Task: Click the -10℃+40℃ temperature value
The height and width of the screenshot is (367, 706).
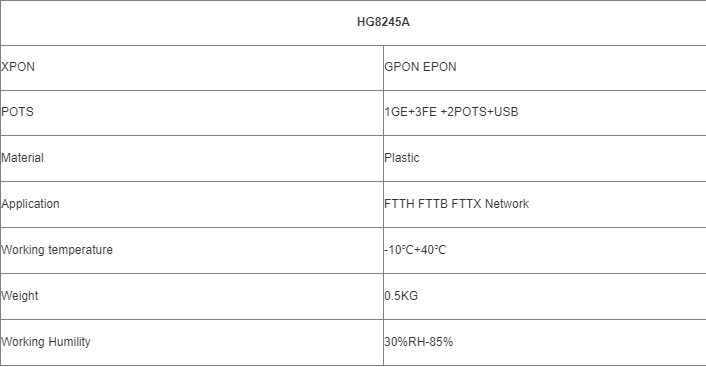Action: point(415,250)
